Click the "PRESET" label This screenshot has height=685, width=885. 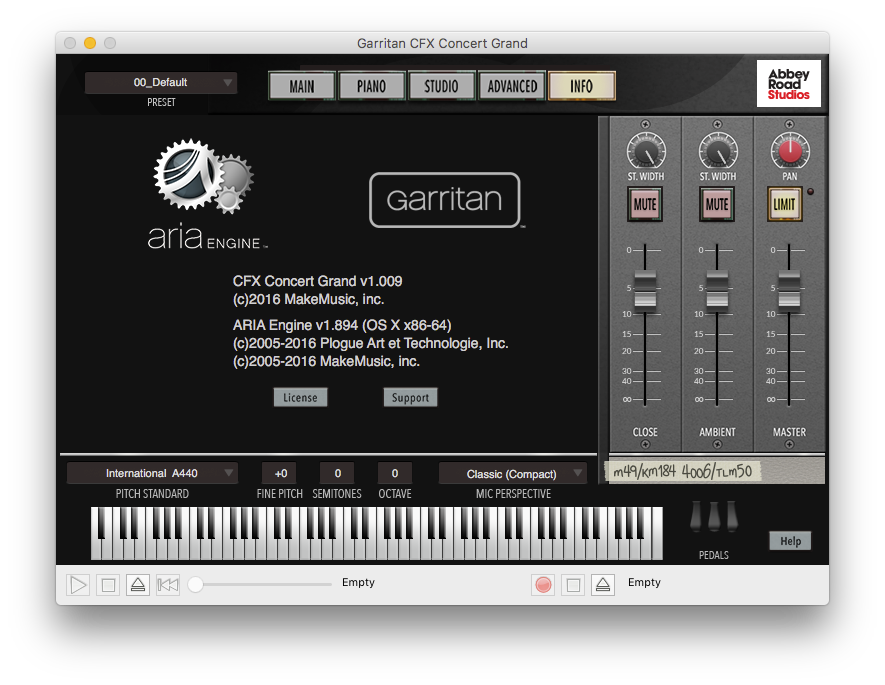point(161,102)
